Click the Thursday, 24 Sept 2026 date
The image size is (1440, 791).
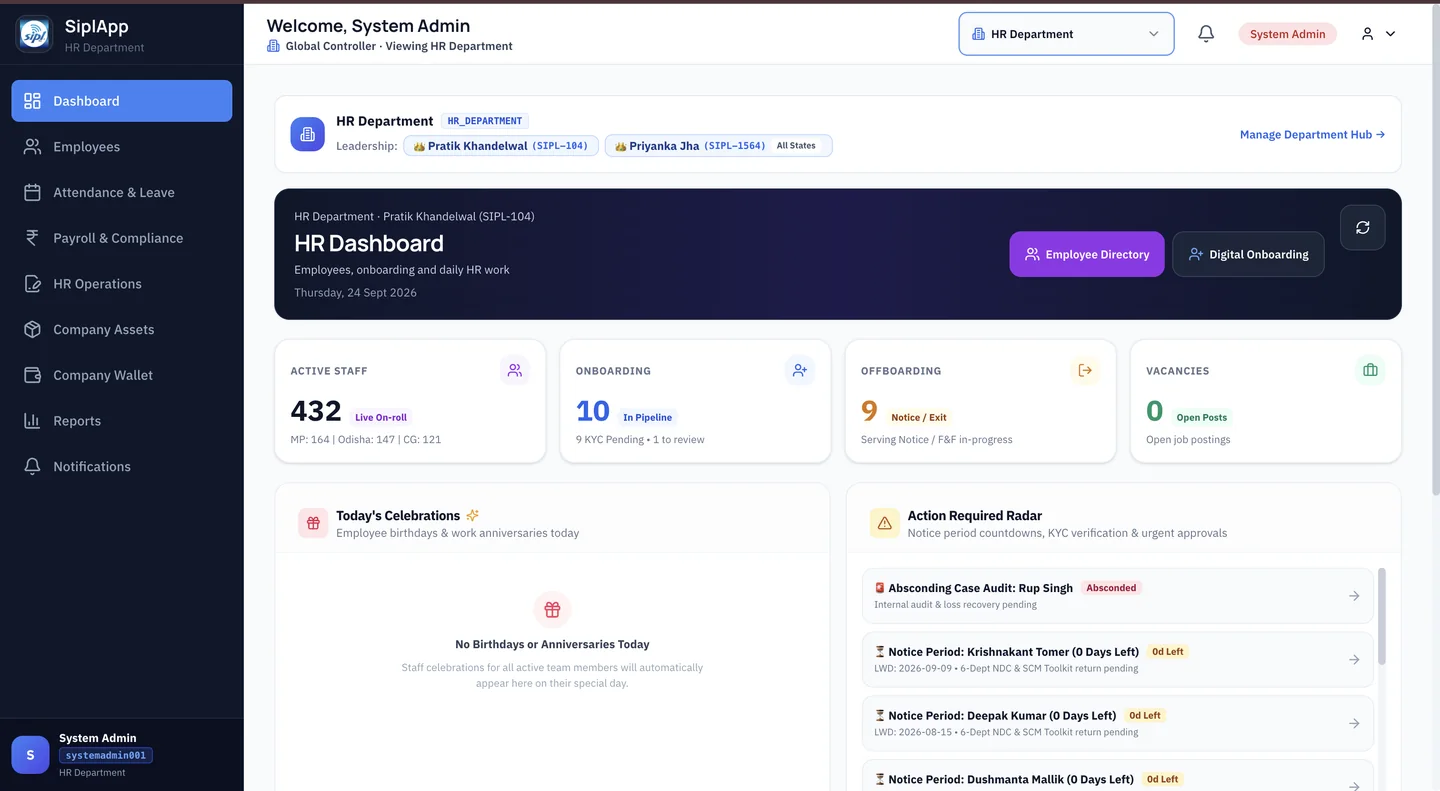tap(355, 293)
